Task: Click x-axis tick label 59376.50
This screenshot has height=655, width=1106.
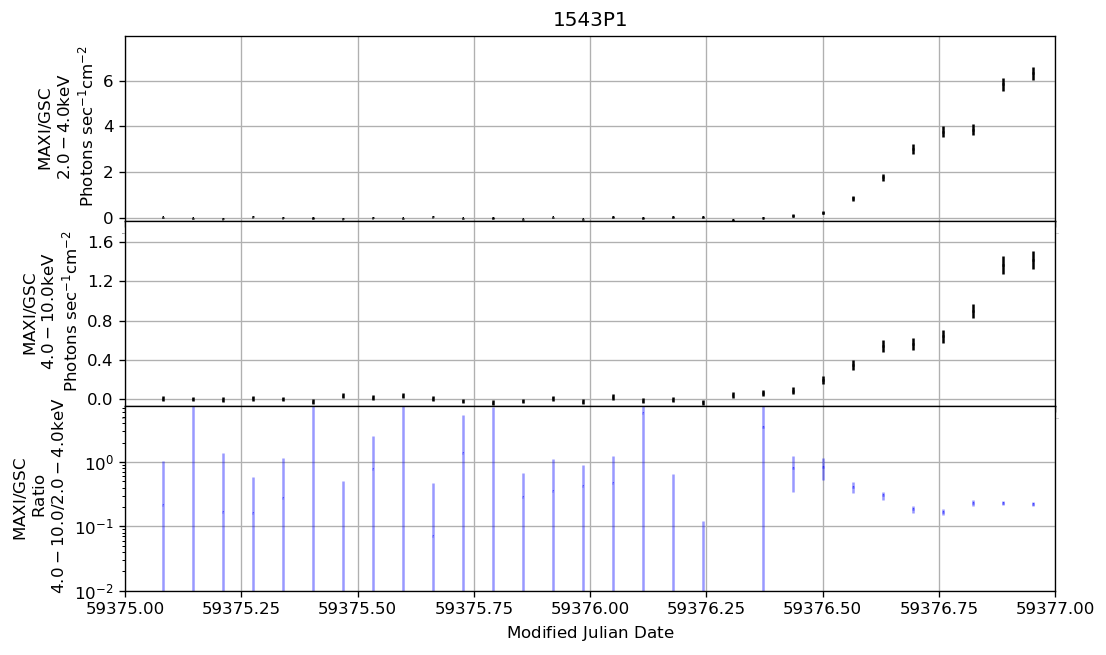Action: [823, 608]
